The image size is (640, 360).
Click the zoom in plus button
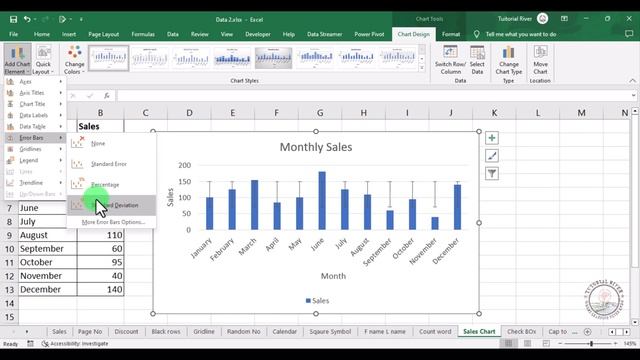pyautogui.click(x=616, y=344)
